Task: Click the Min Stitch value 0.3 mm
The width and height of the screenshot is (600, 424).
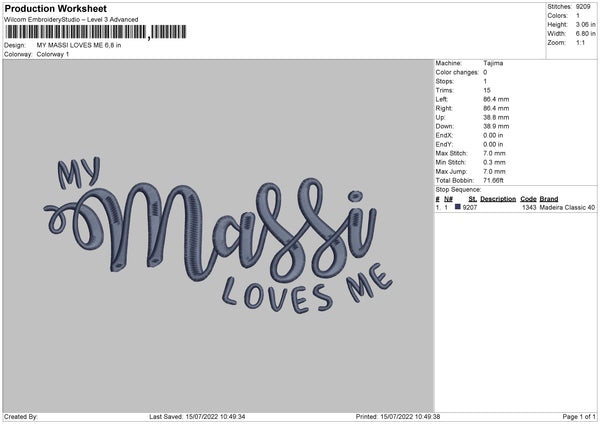Action: click(494, 162)
